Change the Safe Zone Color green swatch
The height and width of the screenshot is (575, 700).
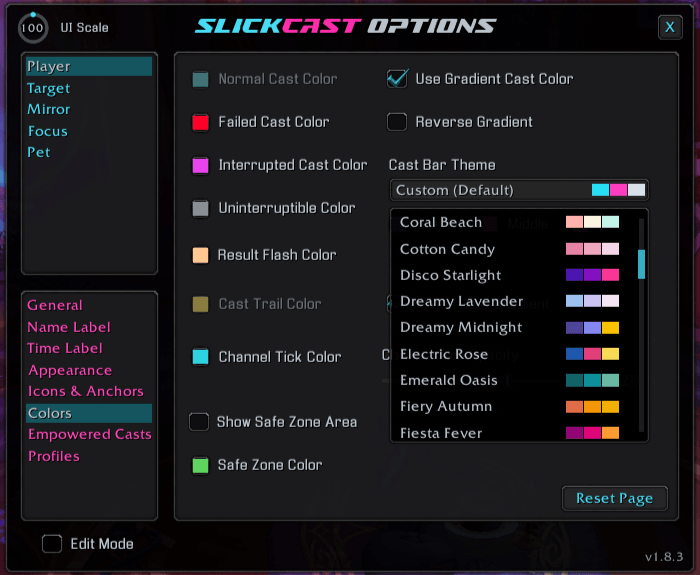click(200, 465)
